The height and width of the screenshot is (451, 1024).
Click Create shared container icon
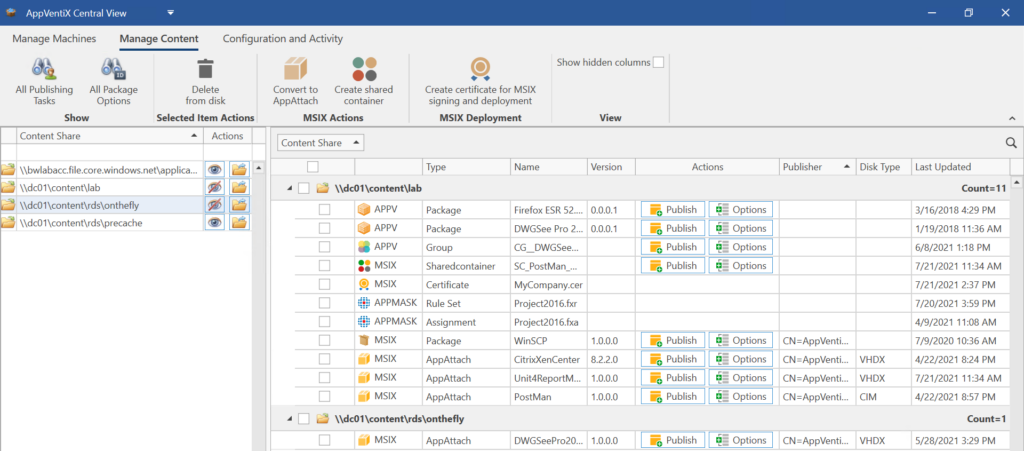364,69
